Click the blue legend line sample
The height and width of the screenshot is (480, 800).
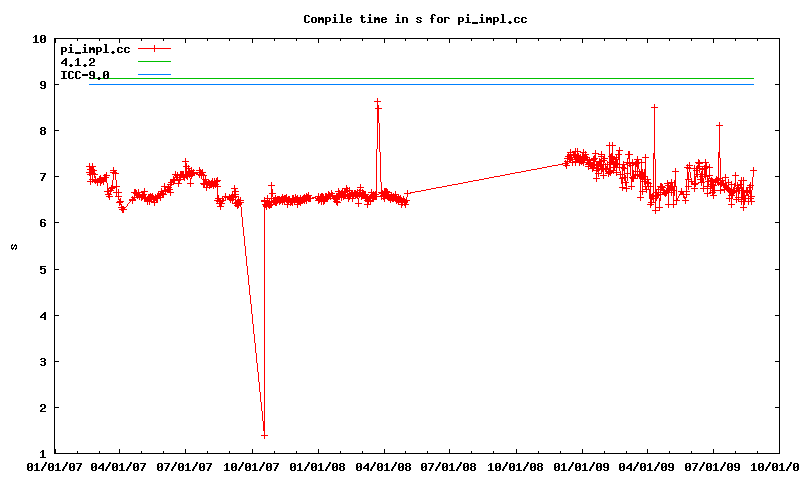155,75
